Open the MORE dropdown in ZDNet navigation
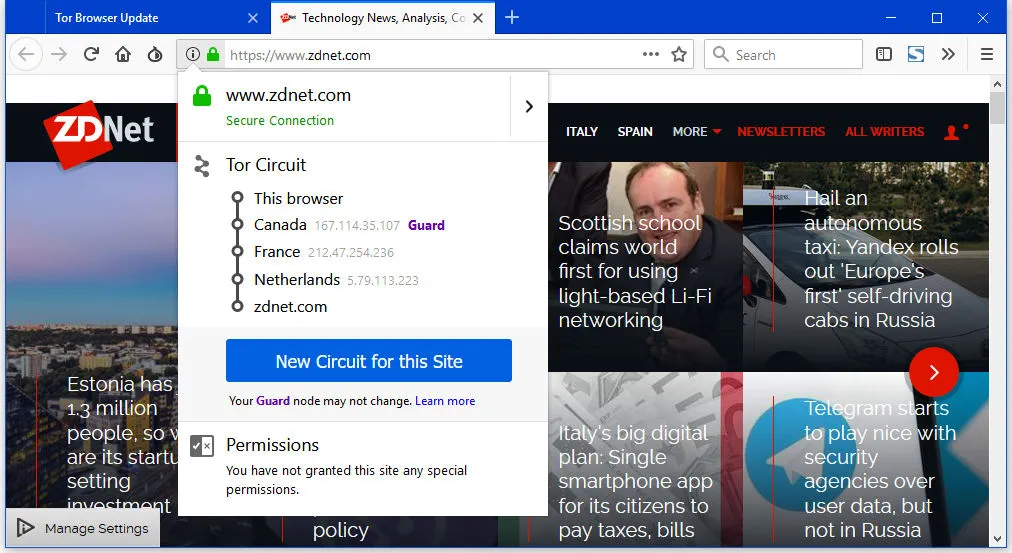The height and width of the screenshot is (553, 1012). [x=696, y=132]
